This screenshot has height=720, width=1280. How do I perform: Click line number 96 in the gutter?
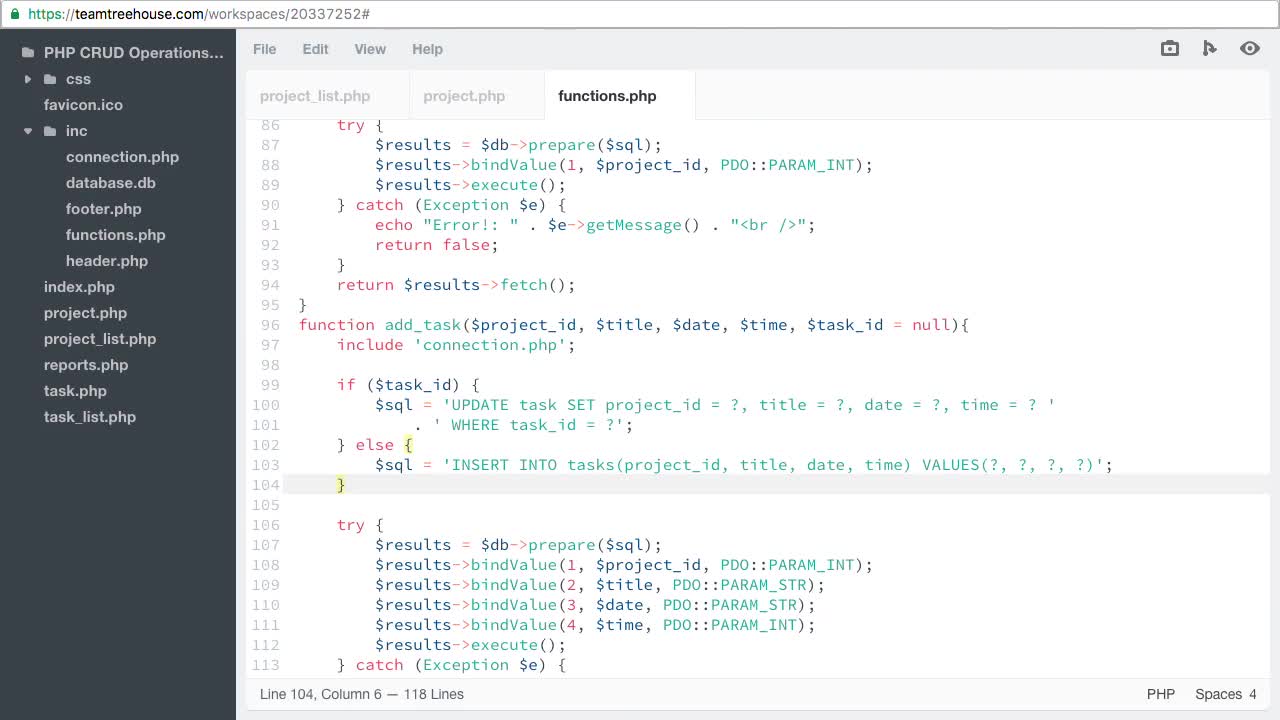[270, 325]
